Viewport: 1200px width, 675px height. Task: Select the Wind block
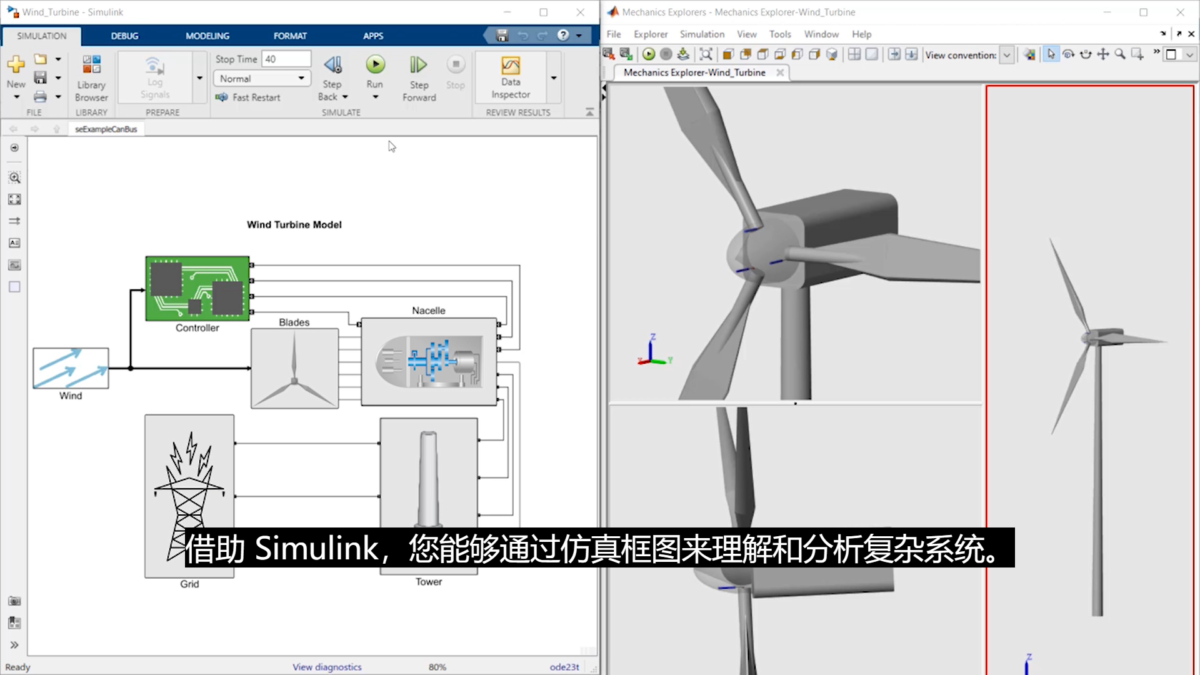pyautogui.click(x=70, y=368)
